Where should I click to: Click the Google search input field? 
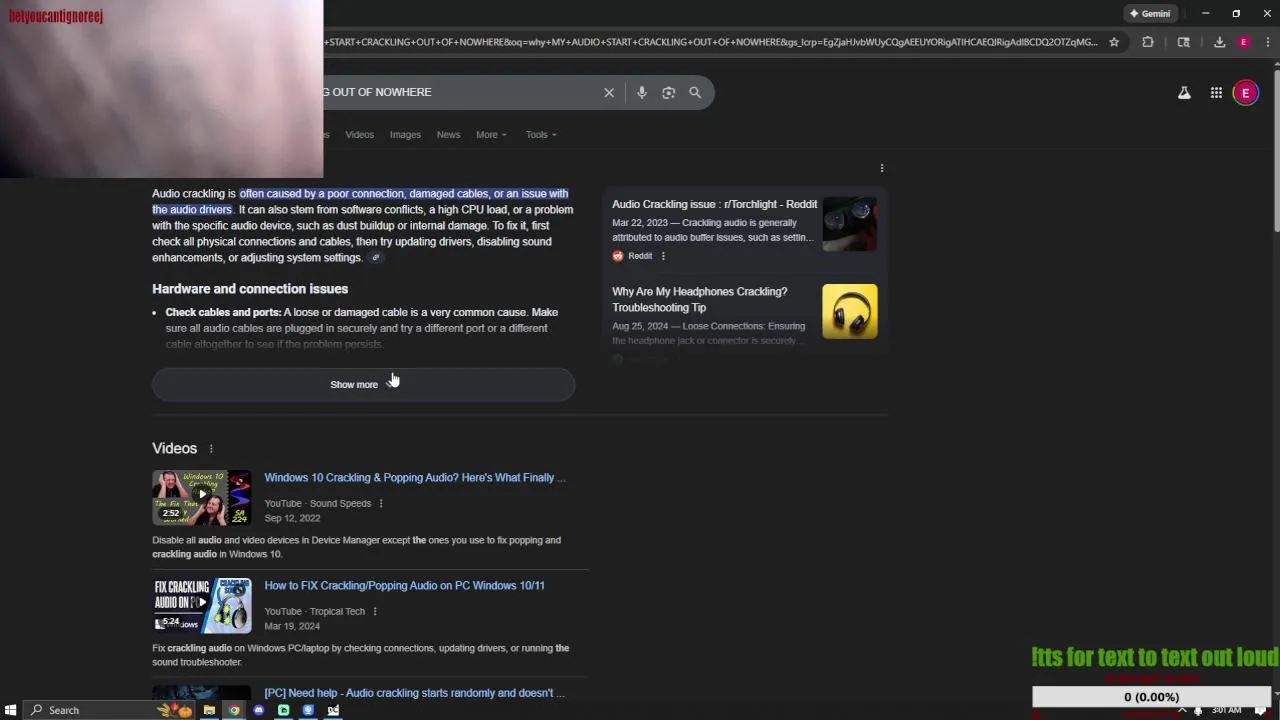click(460, 92)
